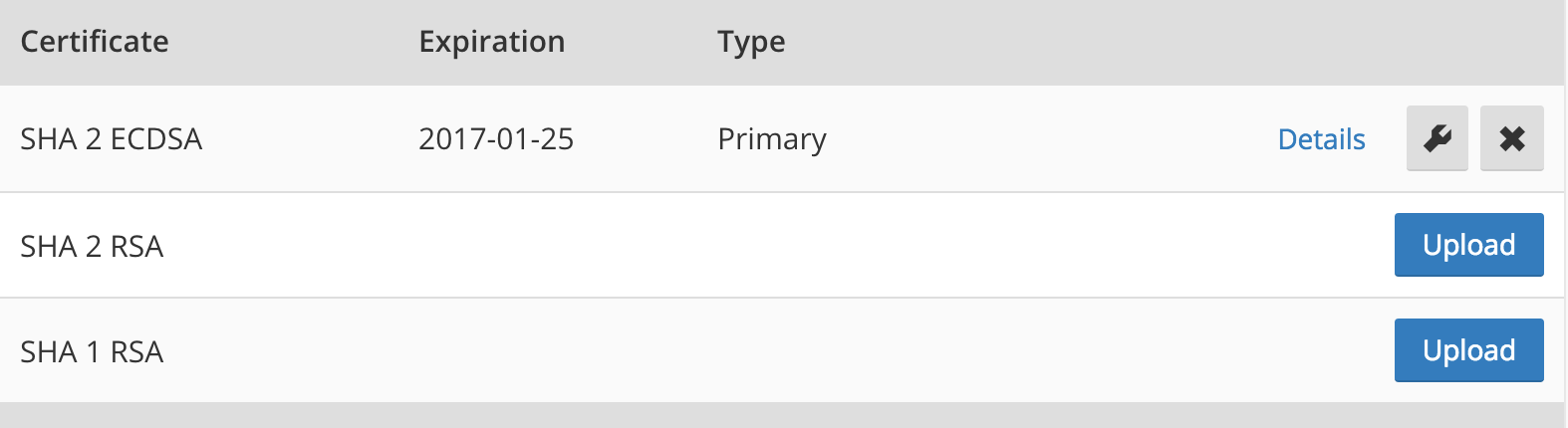
Task: Select the Expiration column header
Action: coord(491,42)
